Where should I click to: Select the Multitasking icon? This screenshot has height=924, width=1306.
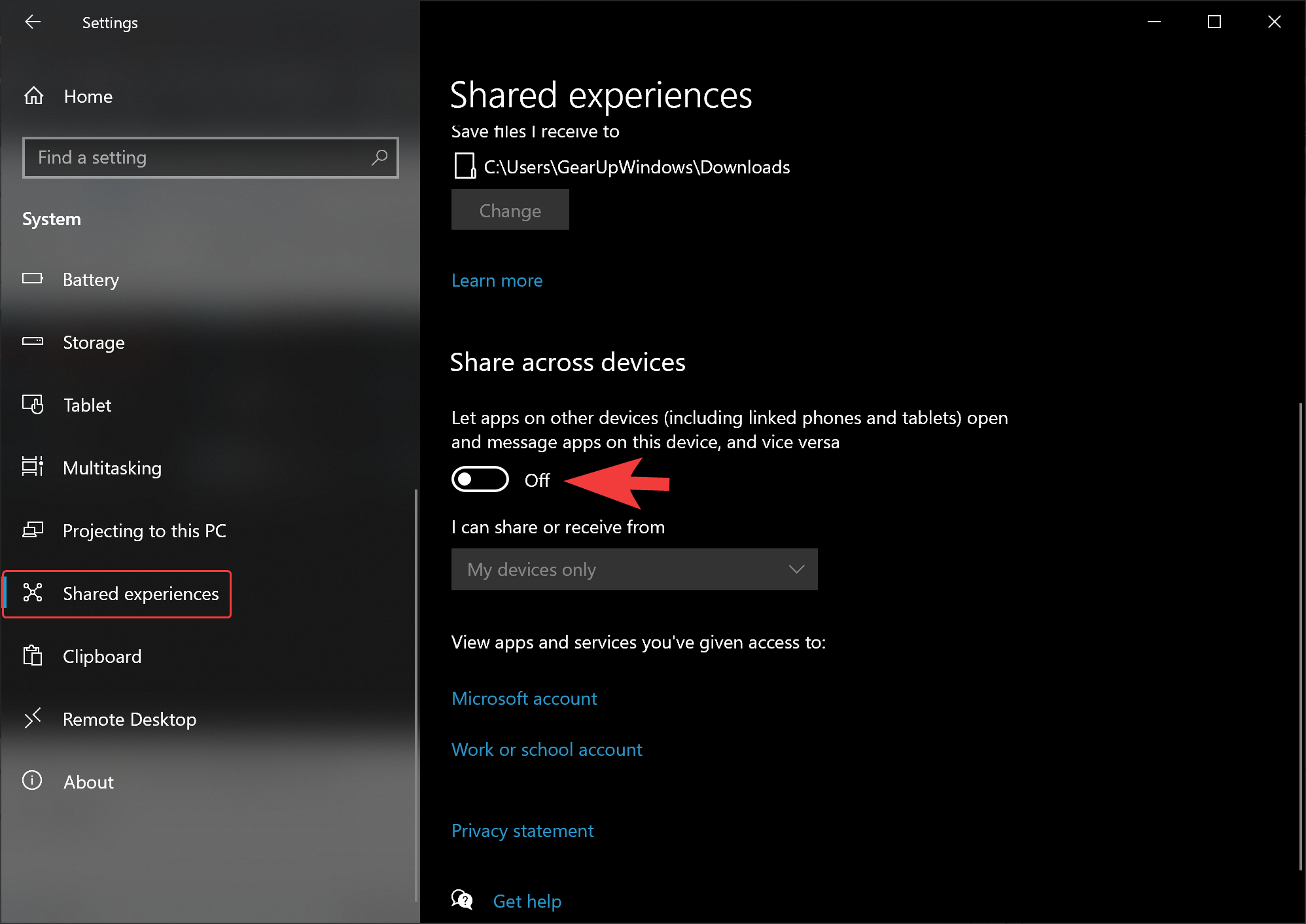33,467
